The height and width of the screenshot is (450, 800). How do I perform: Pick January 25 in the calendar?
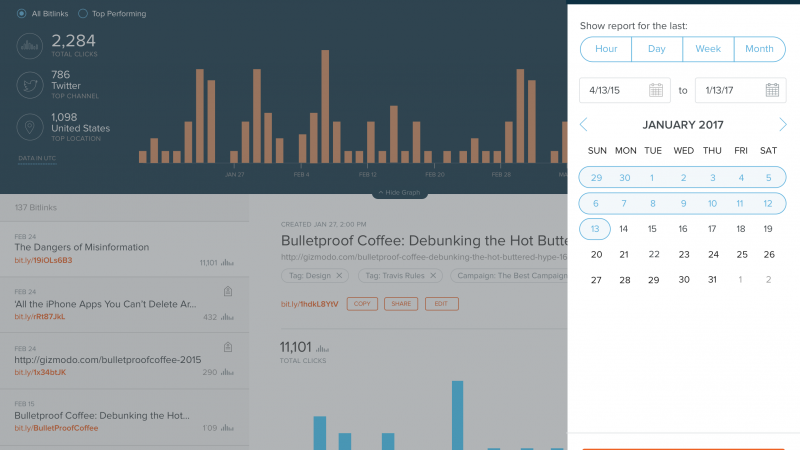pos(742,255)
